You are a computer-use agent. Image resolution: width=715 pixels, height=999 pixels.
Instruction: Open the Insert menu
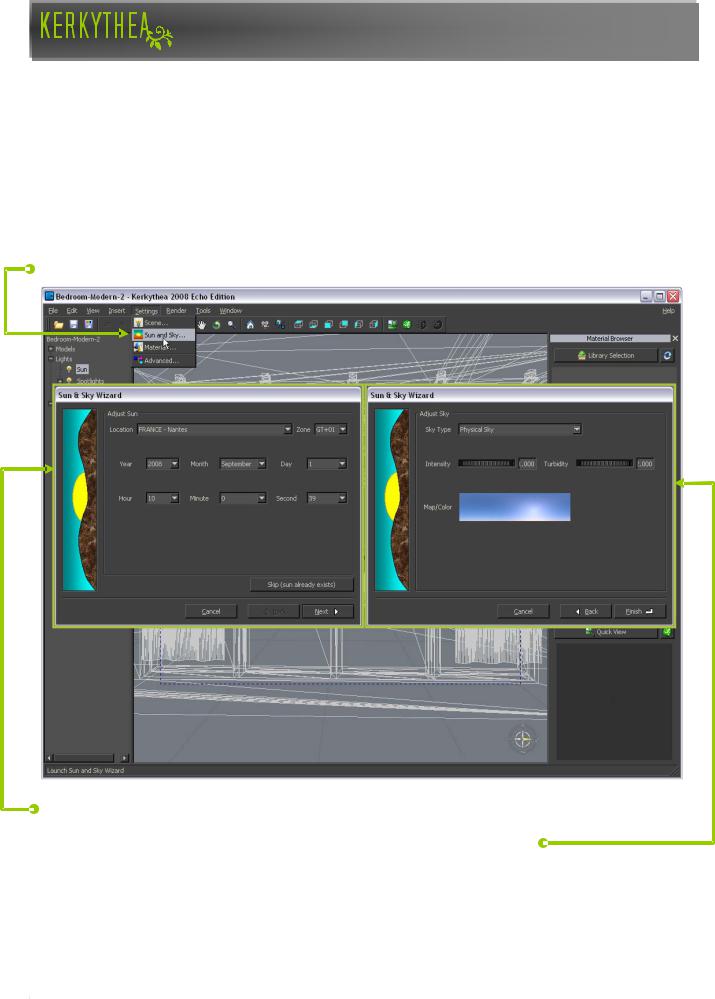pos(117,311)
